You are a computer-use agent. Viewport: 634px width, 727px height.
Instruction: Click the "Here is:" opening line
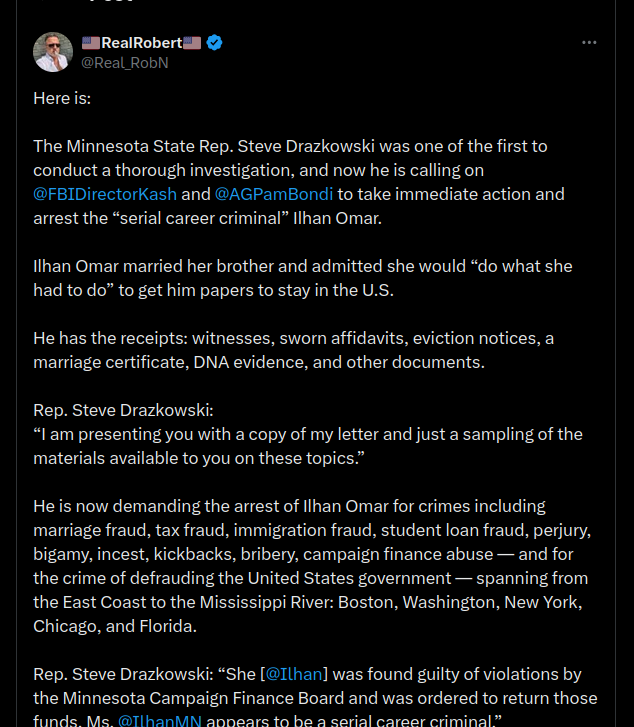click(61, 98)
